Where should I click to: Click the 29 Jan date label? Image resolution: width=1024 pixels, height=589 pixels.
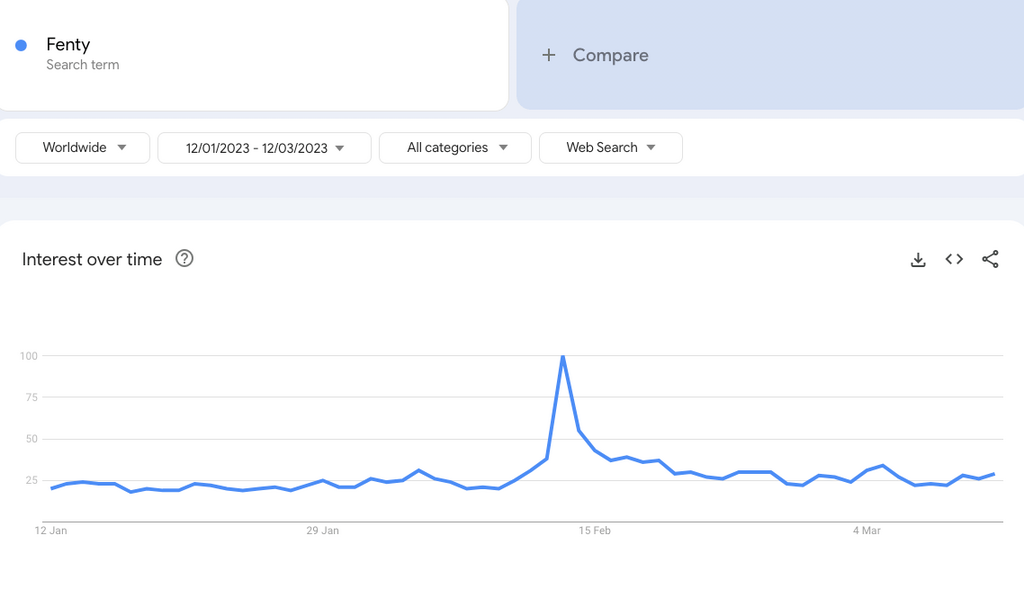[x=322, y=531]
